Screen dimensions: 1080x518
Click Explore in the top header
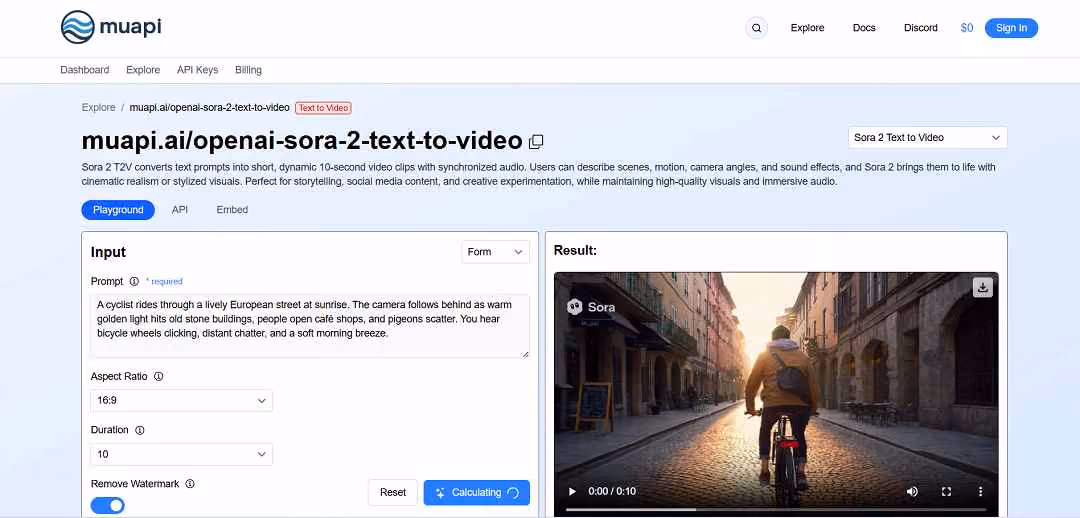[x=807, y=28]
